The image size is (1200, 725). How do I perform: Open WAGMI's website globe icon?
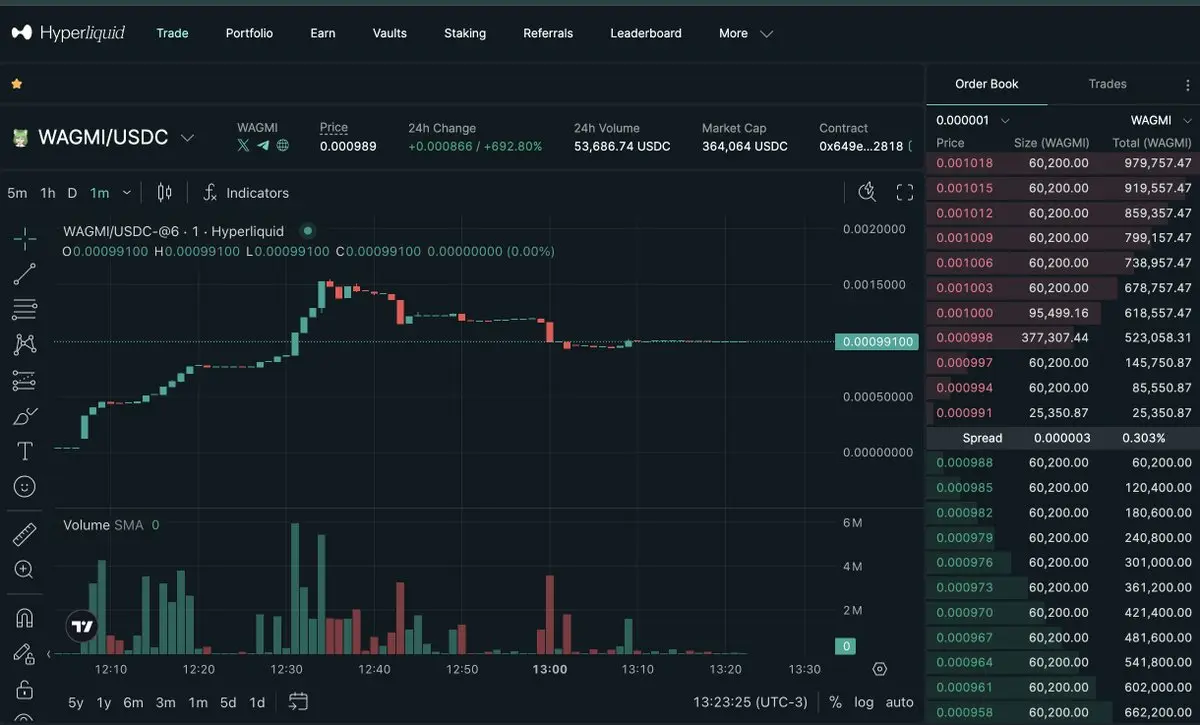(283, 145)
